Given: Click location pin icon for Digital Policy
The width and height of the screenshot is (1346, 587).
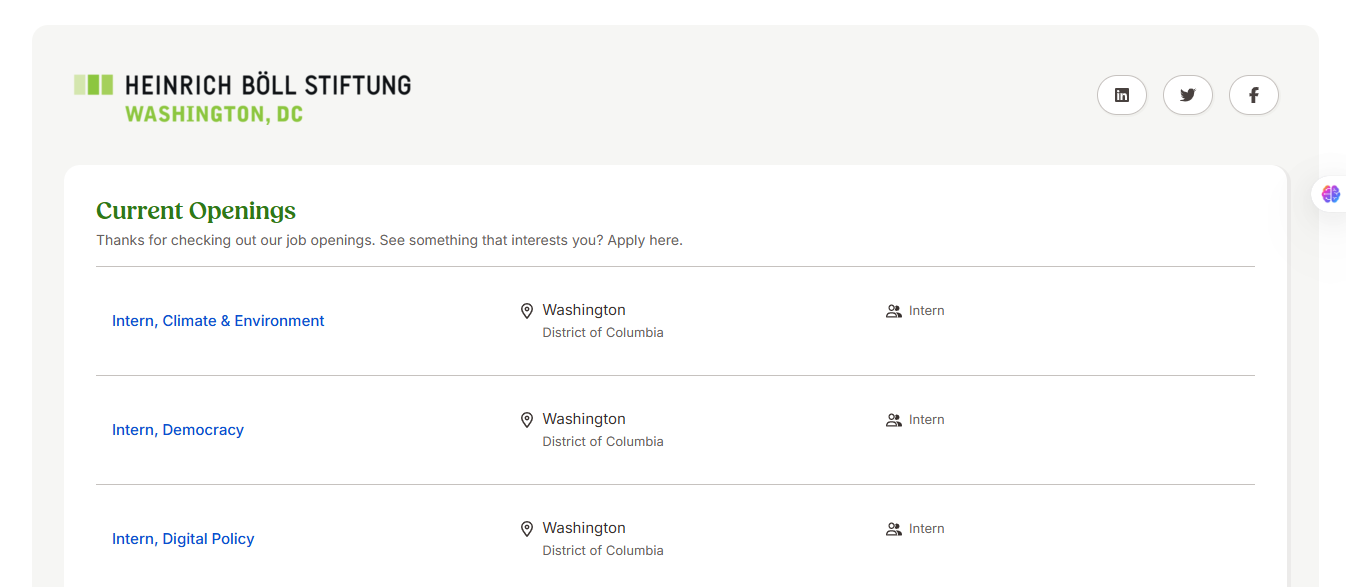Looking at the screenshot, I should (527, 529).
